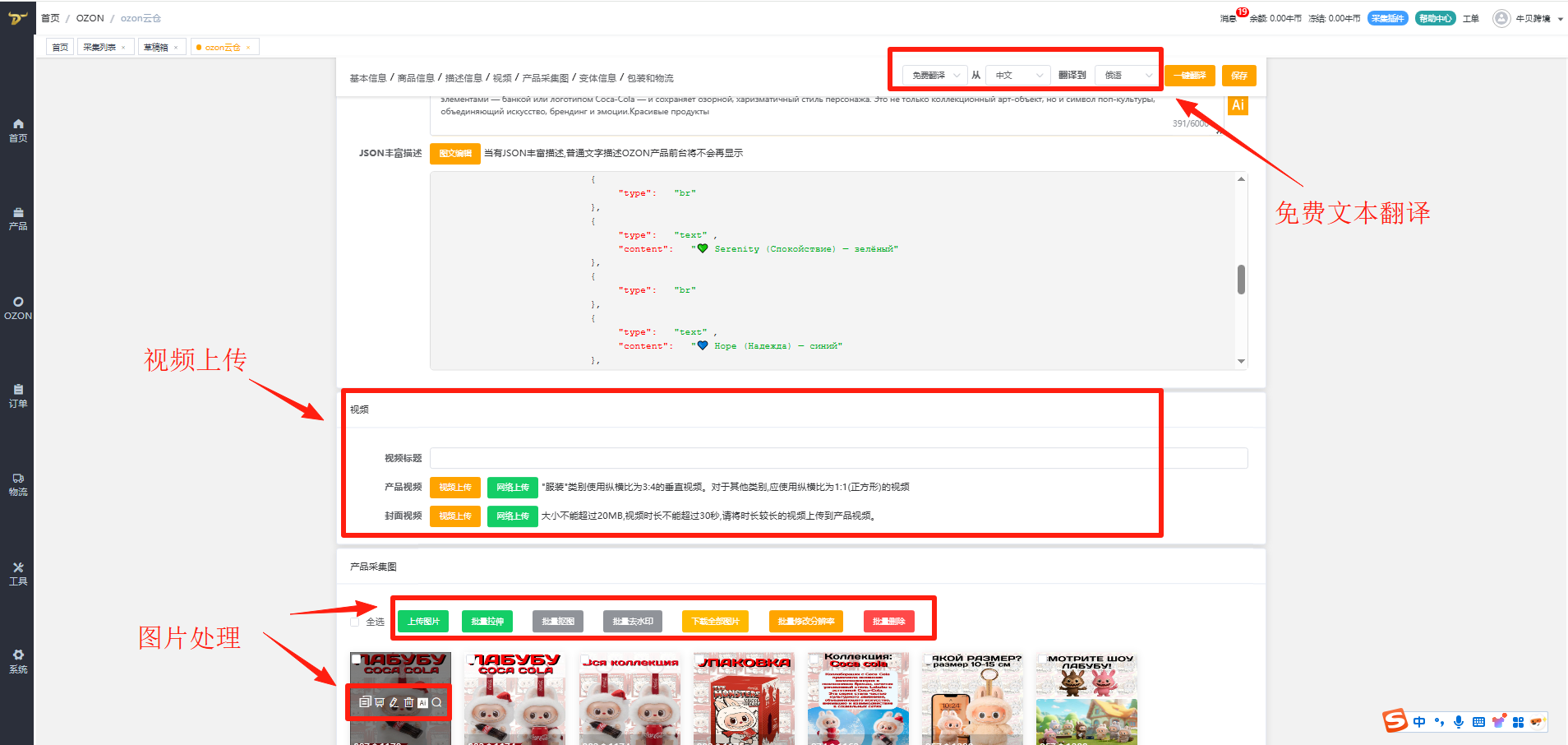Image resolution: width=1568 pixels, height=745 pixels.
Task: Click the user avatar icon
Action: click(x=1501, y=18)
